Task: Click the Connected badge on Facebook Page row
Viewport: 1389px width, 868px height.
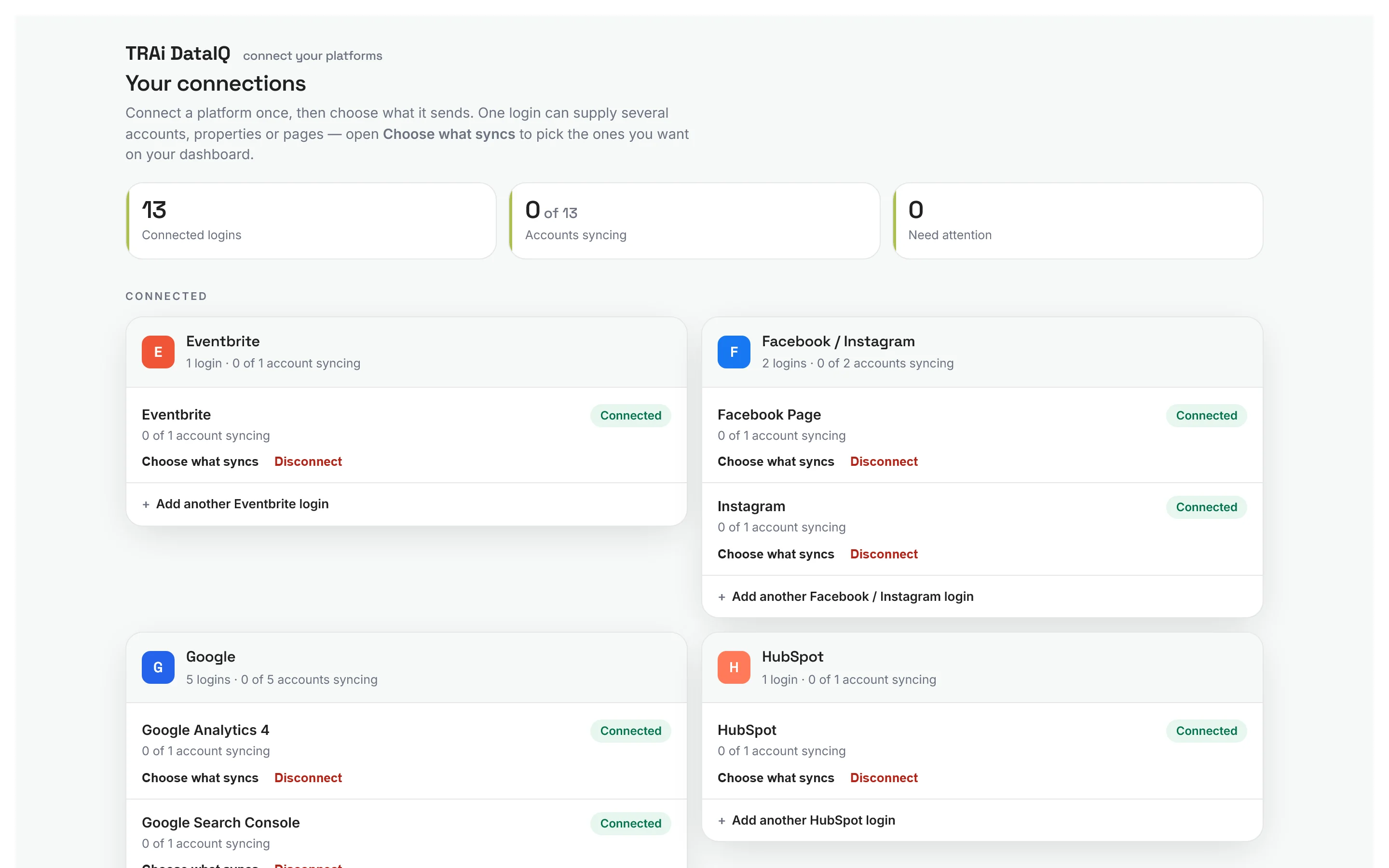Action: pyautogui.click(x=1206, y=416)
